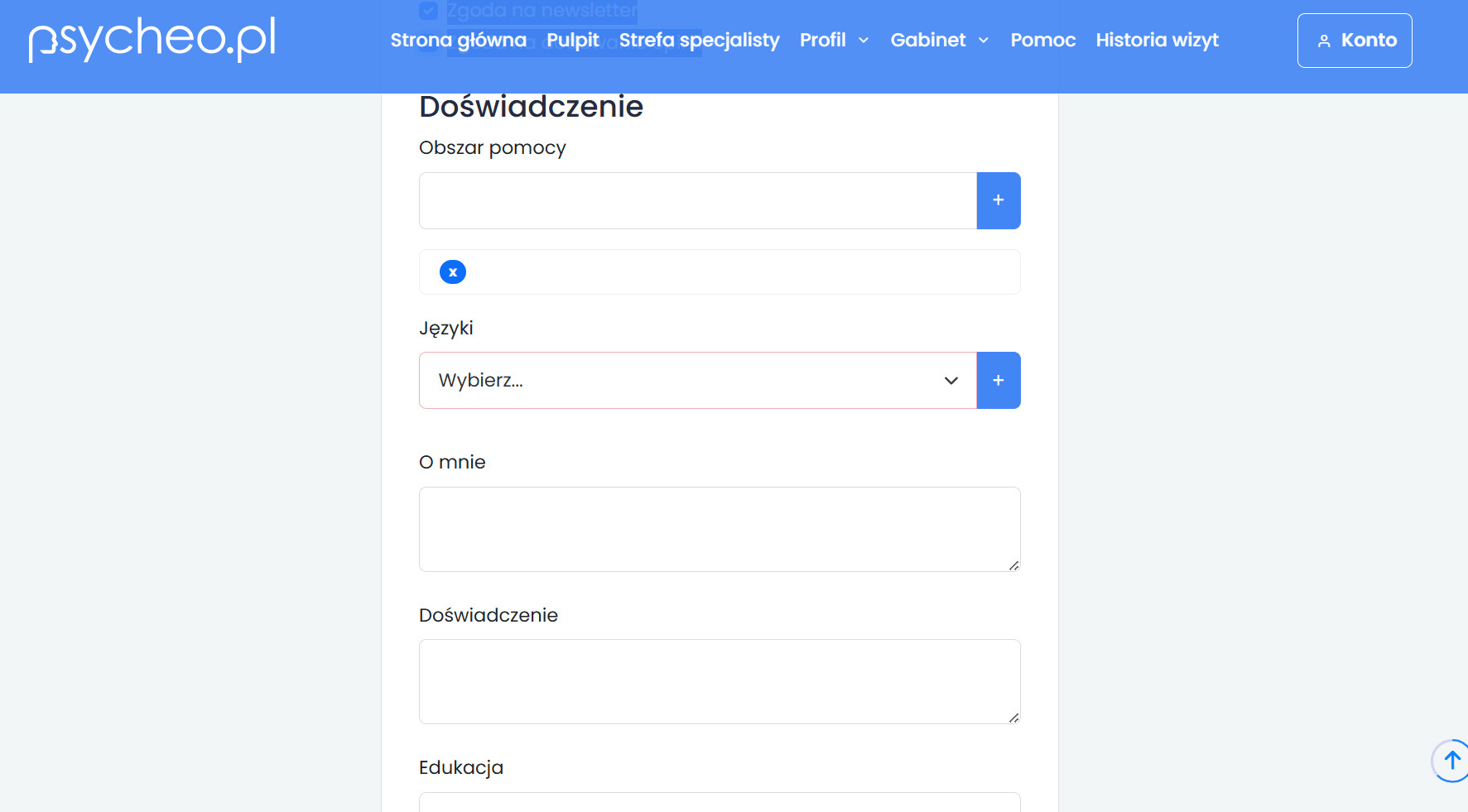1468x812 pixels.
Task: Click inside the Doświadczenie text area
Action: [719, 681]
